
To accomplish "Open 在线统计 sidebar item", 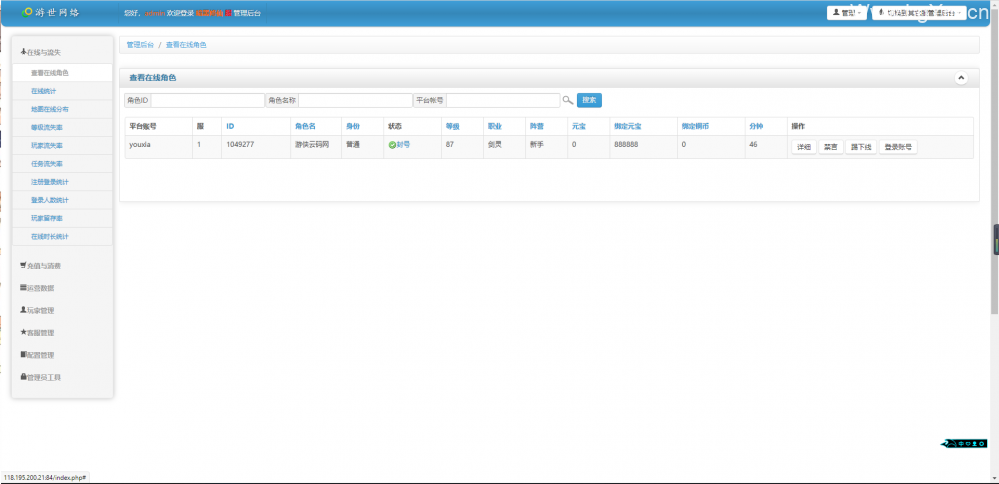I will click(x=62, y=91).
